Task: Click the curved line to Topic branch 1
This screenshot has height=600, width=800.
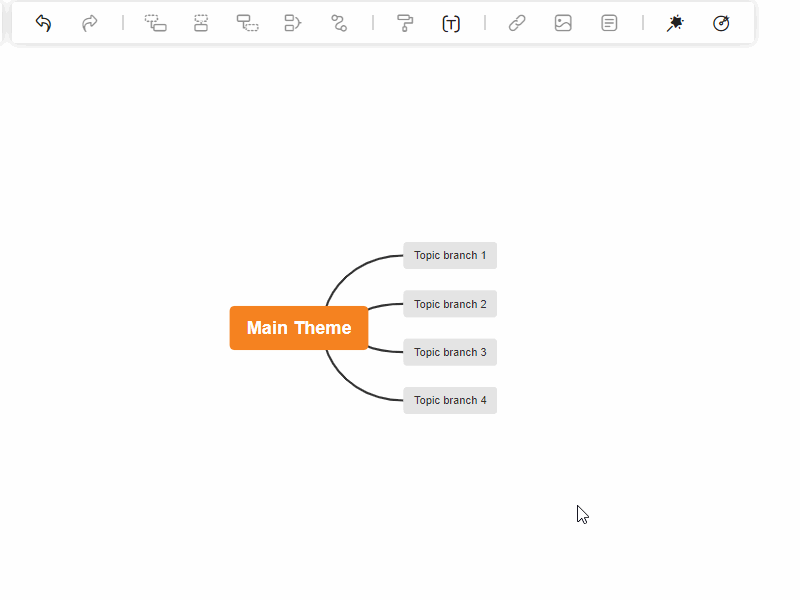Action: tap(350, 272)
